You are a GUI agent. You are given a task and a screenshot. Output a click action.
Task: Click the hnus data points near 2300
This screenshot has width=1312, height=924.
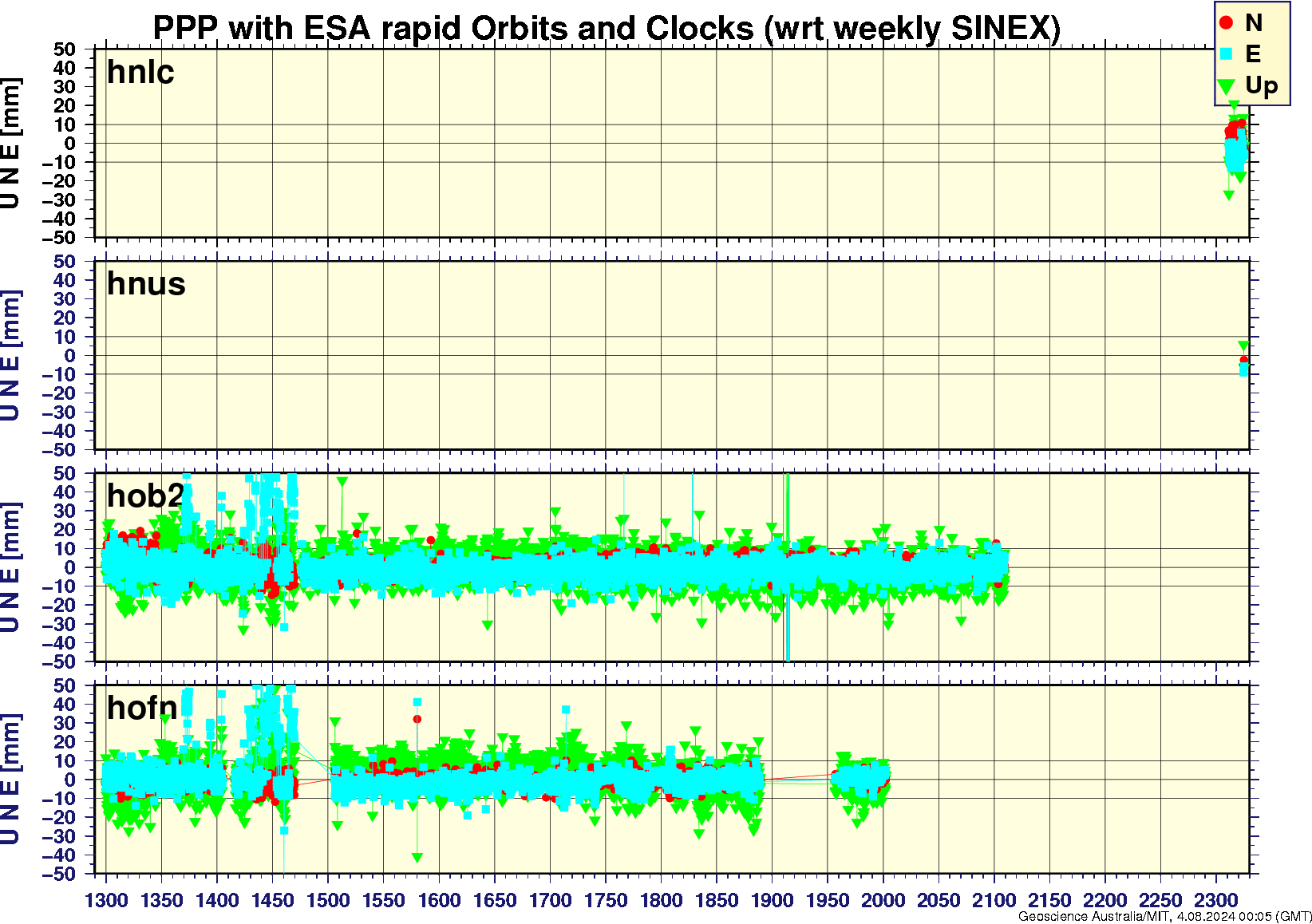click(x=1244, y=360)
